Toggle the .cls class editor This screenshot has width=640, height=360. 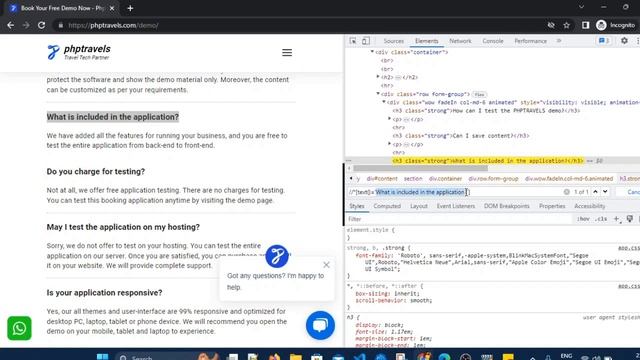600,219
